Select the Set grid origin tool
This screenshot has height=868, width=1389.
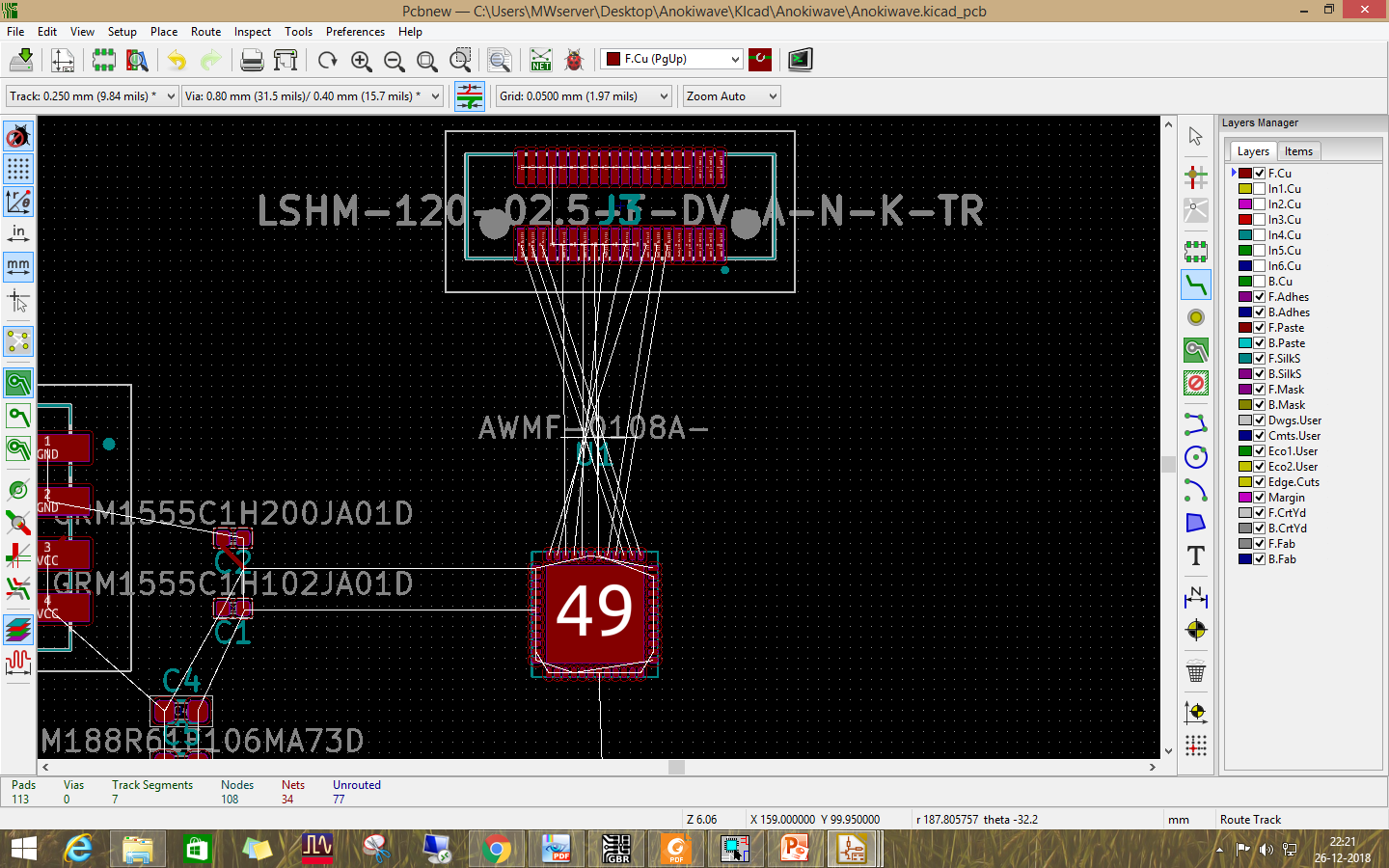coord(1196,746)
